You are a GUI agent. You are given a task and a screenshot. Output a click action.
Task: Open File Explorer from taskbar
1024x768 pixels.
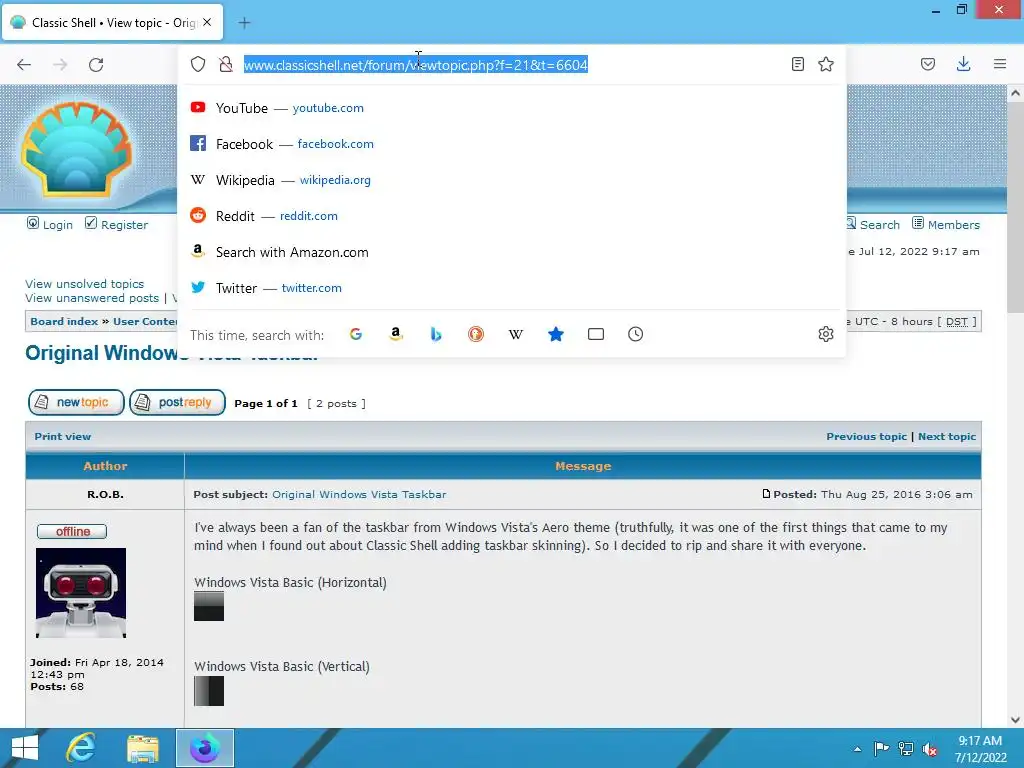(143, 748)
